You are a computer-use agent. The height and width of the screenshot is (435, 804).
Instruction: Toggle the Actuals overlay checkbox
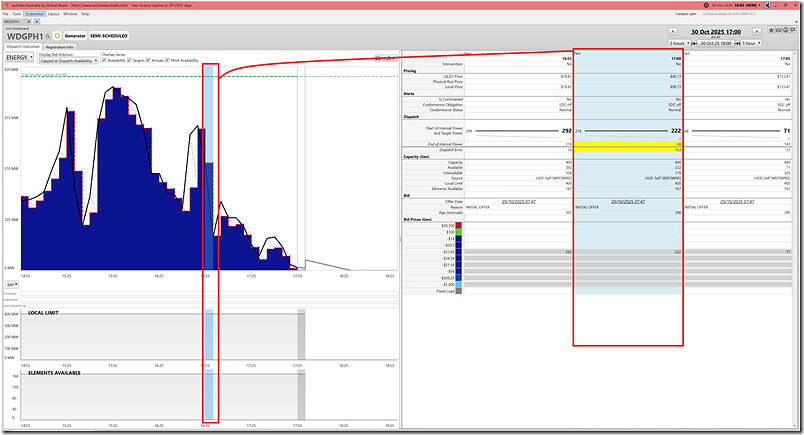[x=148, y=61]
